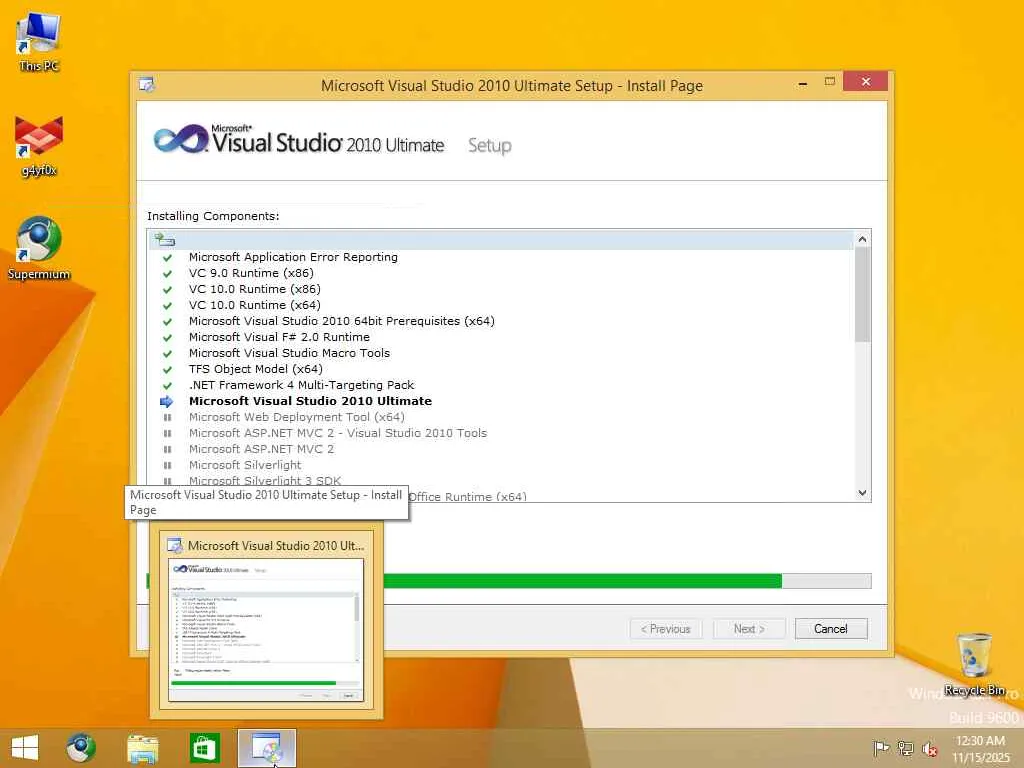
Task: Click the muted volume tray icon
Action: 929,749
